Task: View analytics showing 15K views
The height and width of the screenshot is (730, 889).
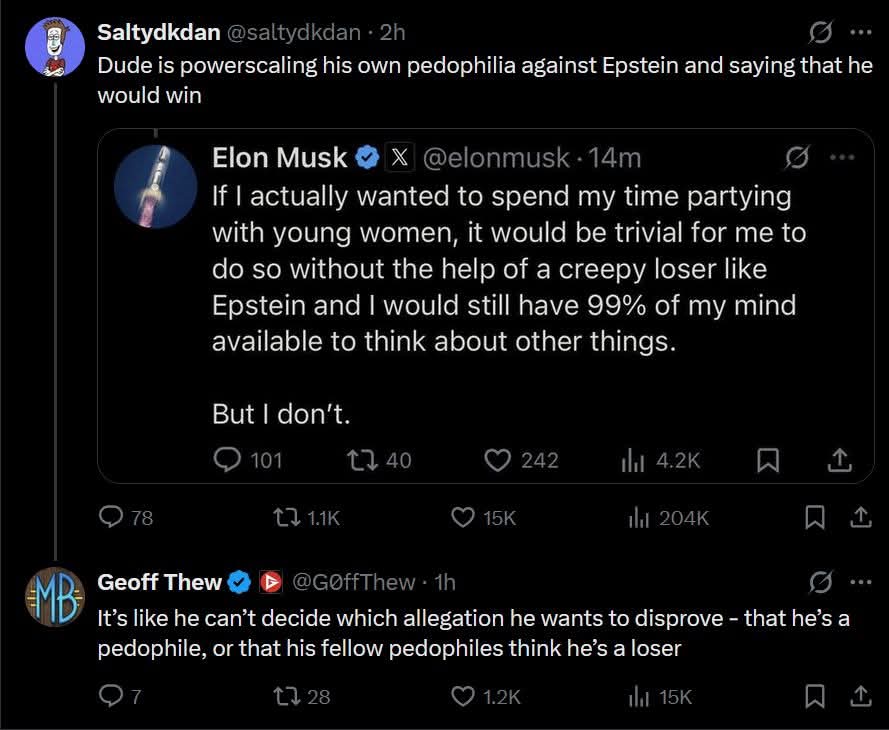Action: [637, 697]
